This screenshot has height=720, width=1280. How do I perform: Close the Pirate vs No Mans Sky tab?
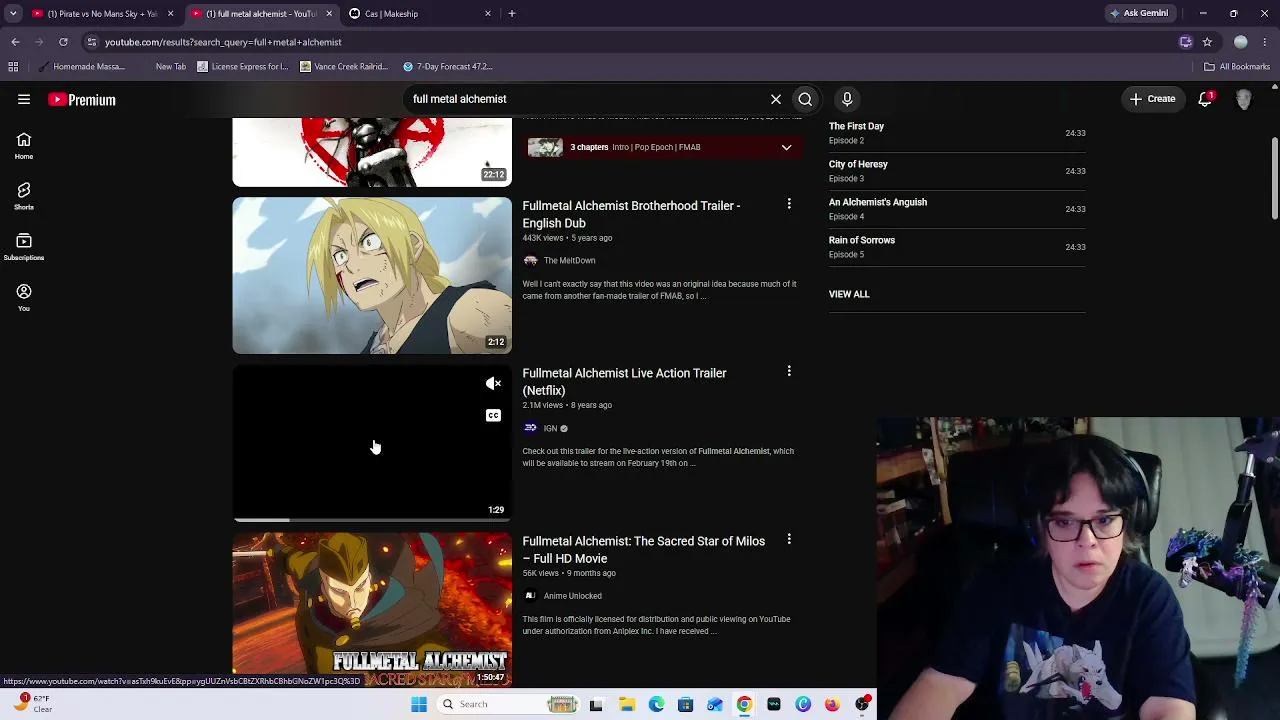(x=170, y=14)
